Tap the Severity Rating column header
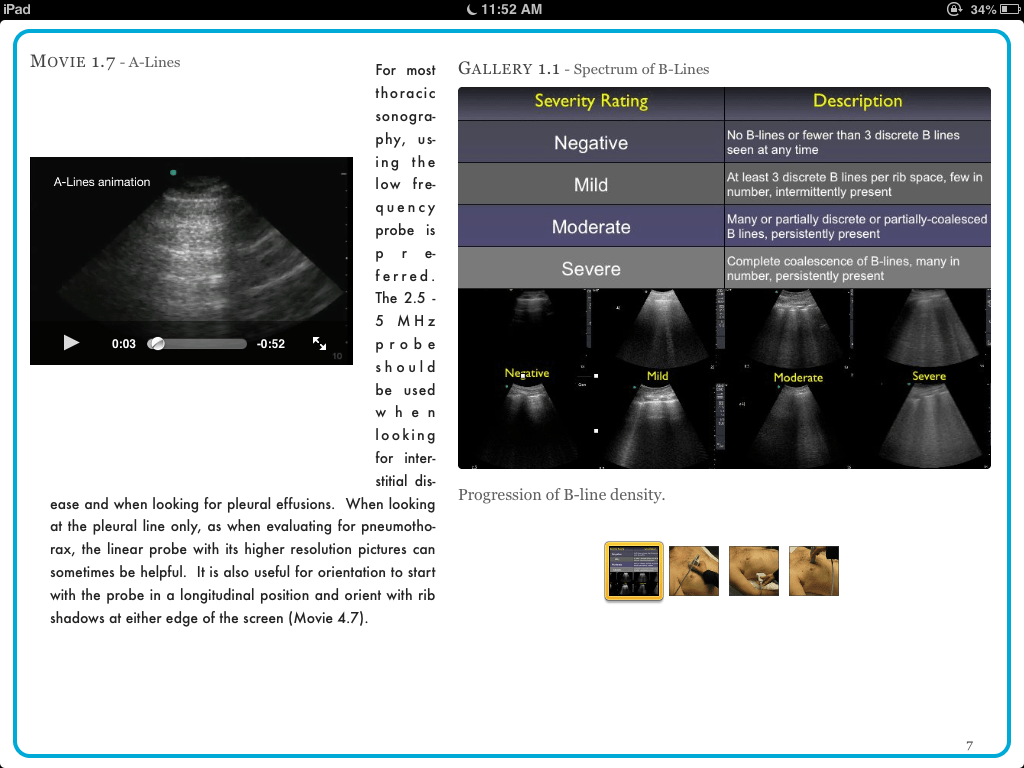Screen dimensions: 1024x768 click(x=591, y=102)
